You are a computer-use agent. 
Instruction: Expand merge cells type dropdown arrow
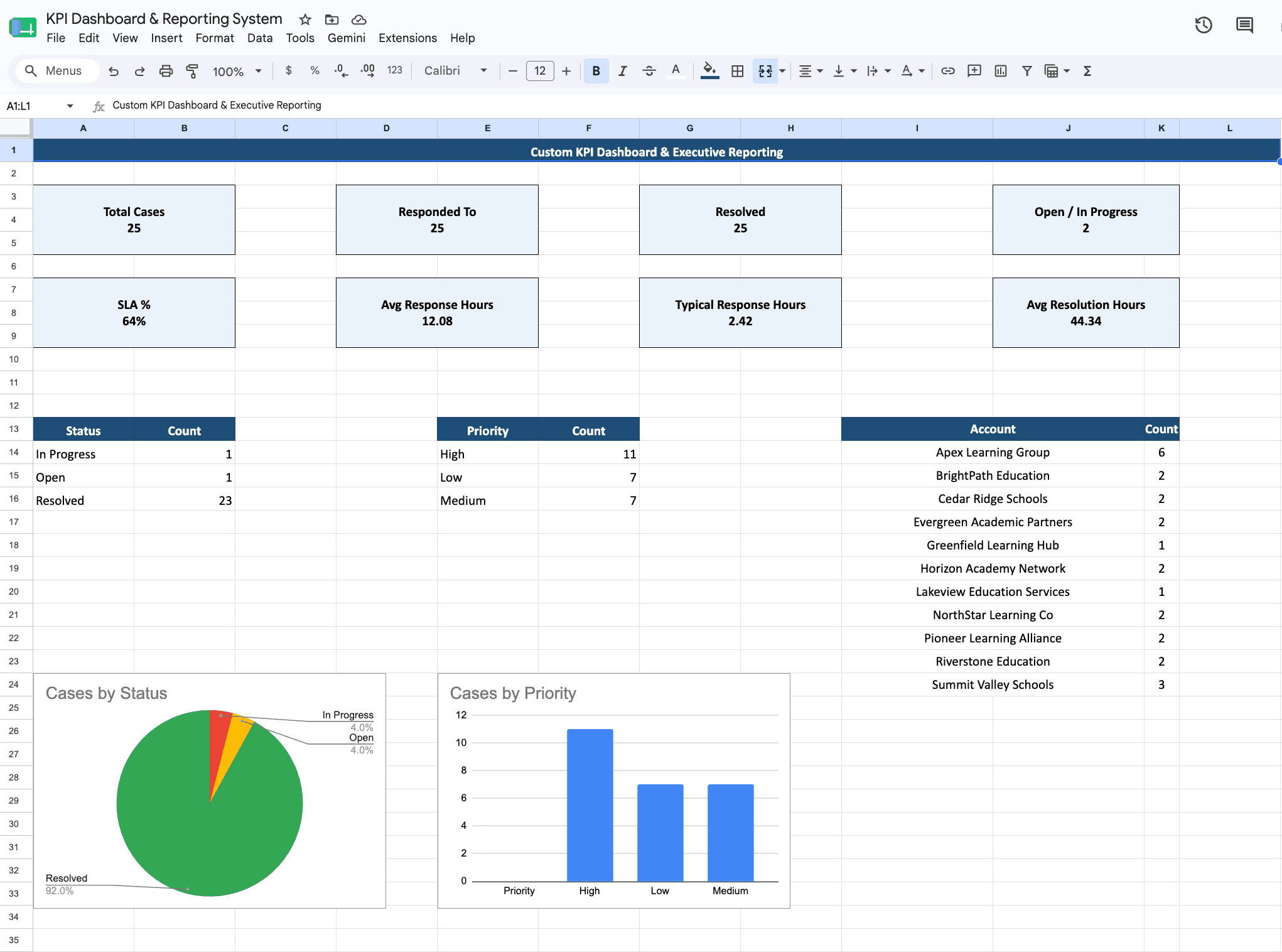click(782, 71)
